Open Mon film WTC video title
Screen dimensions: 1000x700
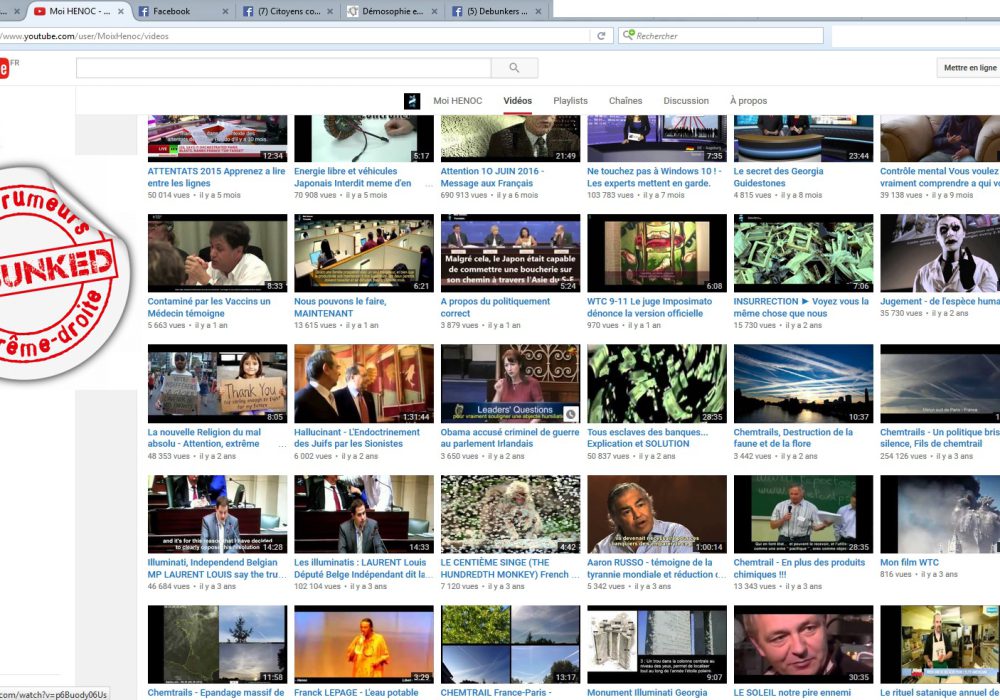[x=909, y=562]
